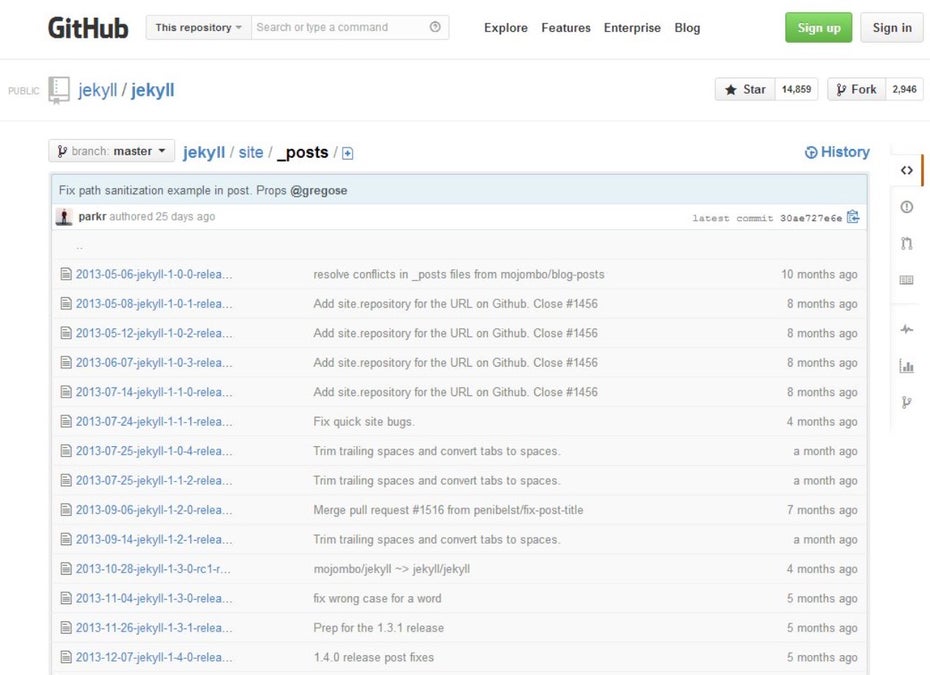
Task: Open commit 'Fix quick site bugs.' message
Action: pos(364,422)
